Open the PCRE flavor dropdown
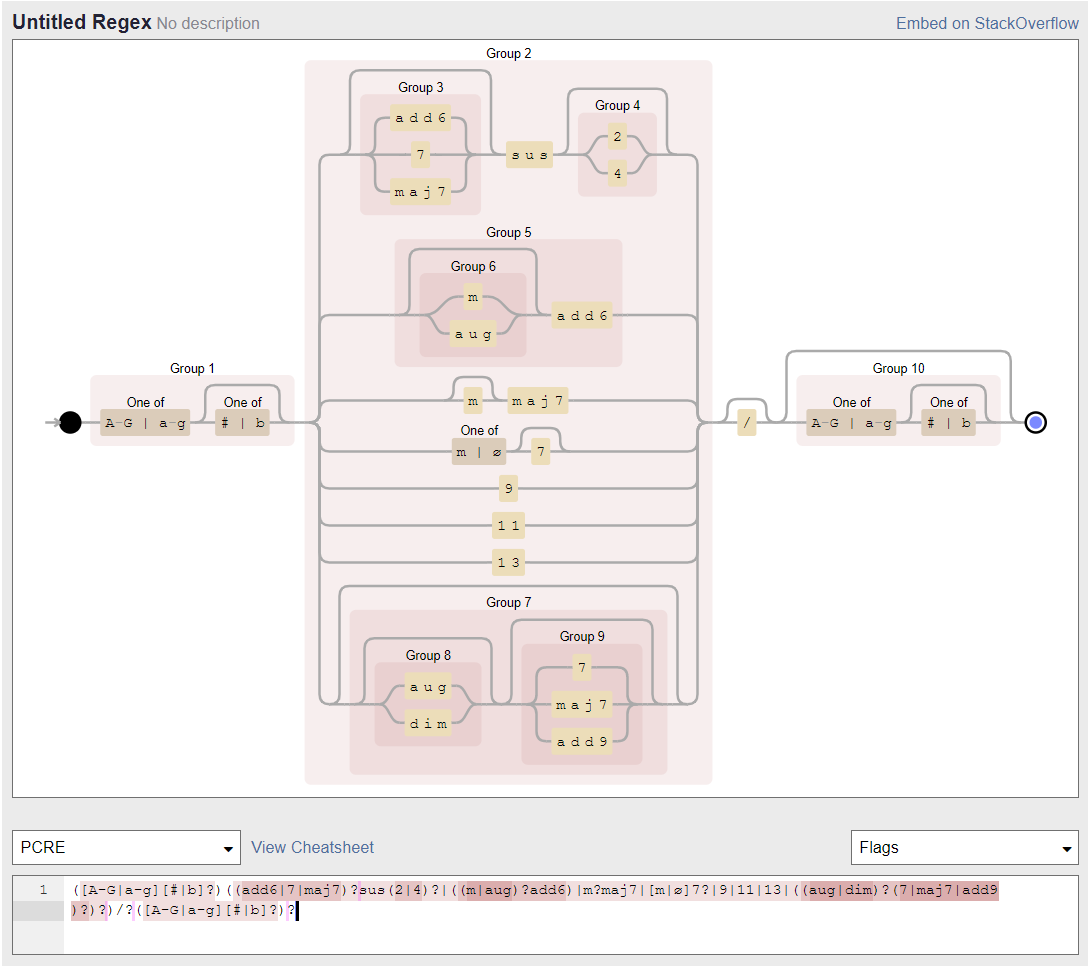 tap(125, 847)
